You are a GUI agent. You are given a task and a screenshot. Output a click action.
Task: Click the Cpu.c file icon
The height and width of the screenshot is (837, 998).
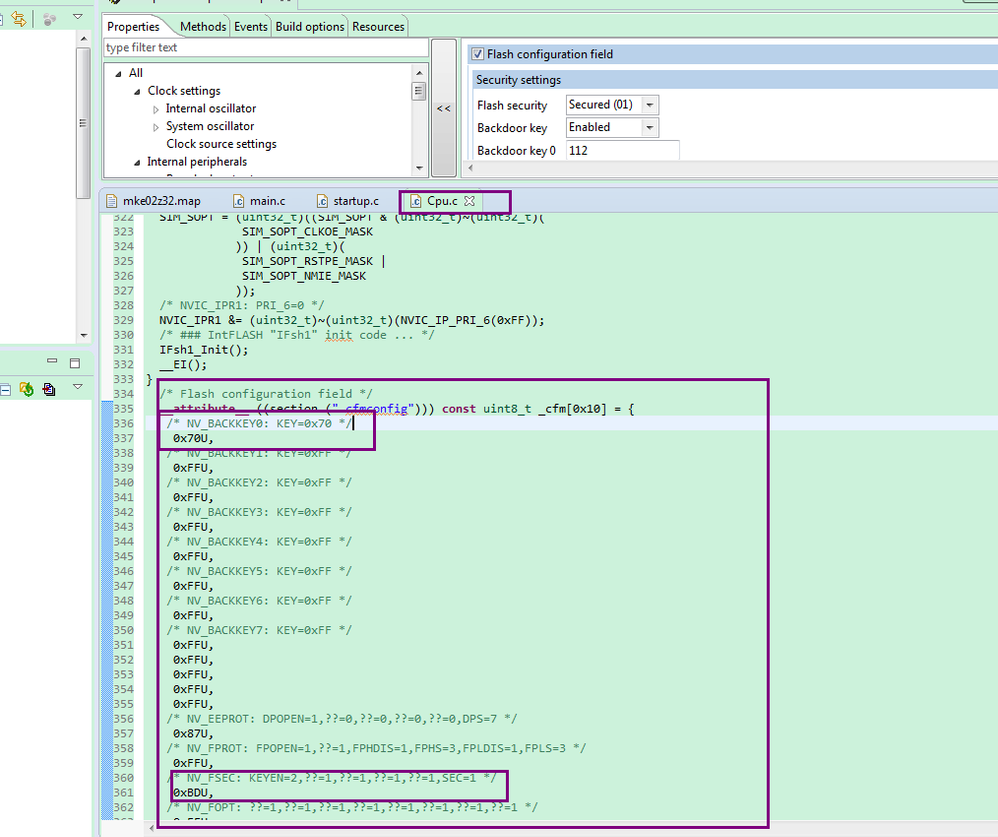tap(416, 201)
